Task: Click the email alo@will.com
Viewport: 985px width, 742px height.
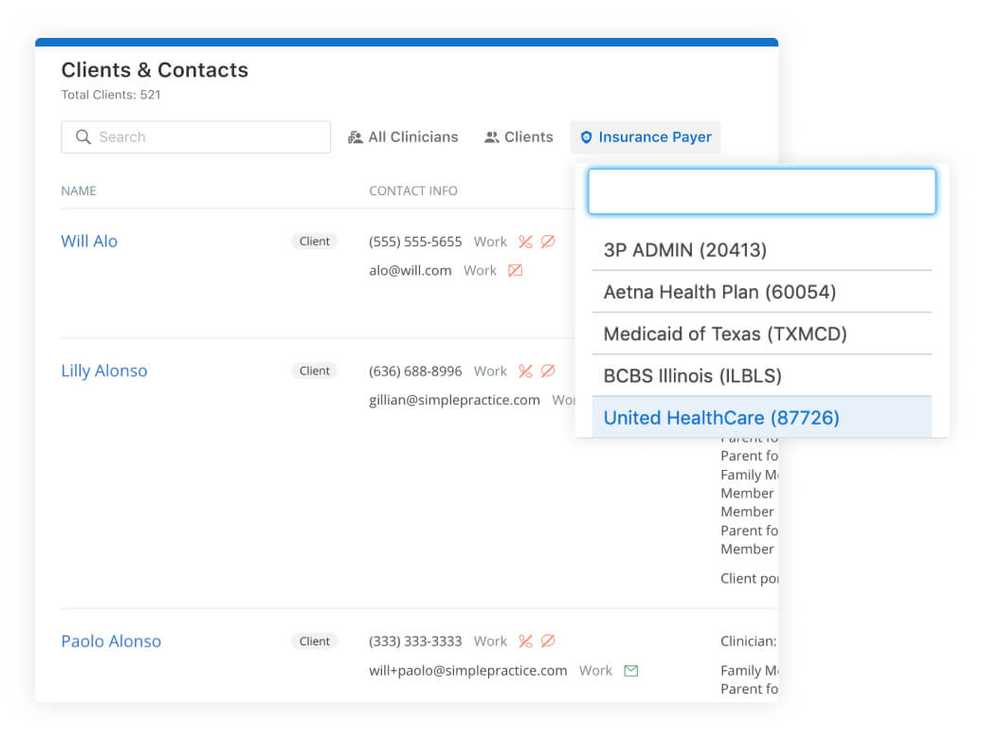Action: click(410, 270)
